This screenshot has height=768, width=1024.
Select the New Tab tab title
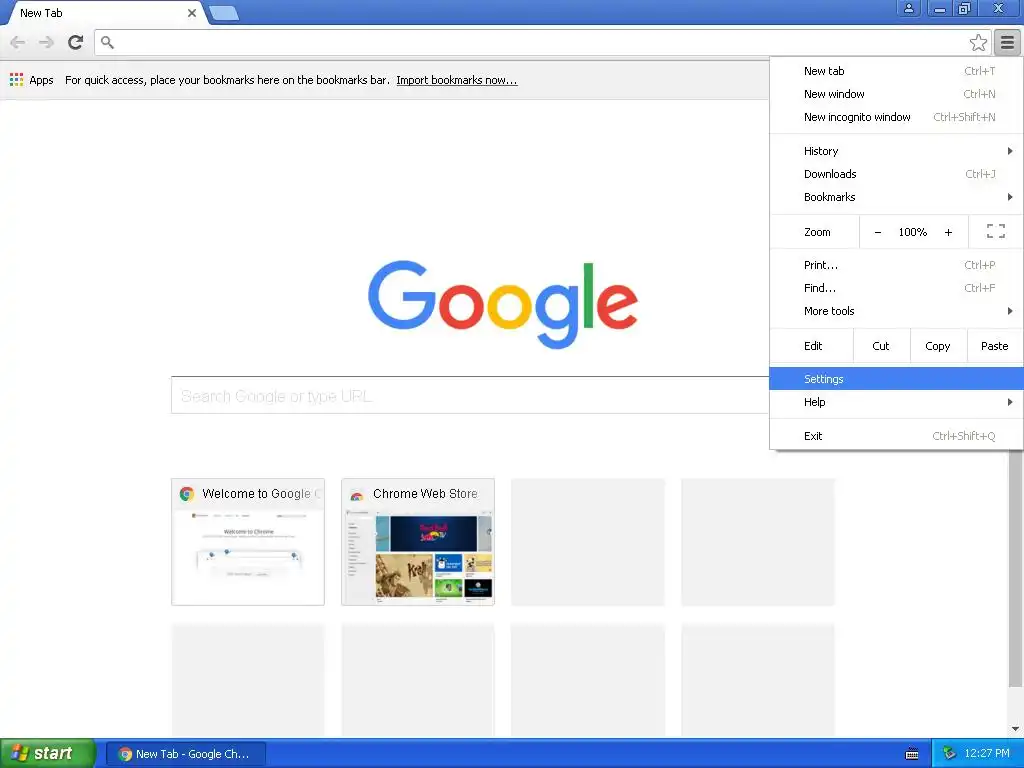click(41, 13)
